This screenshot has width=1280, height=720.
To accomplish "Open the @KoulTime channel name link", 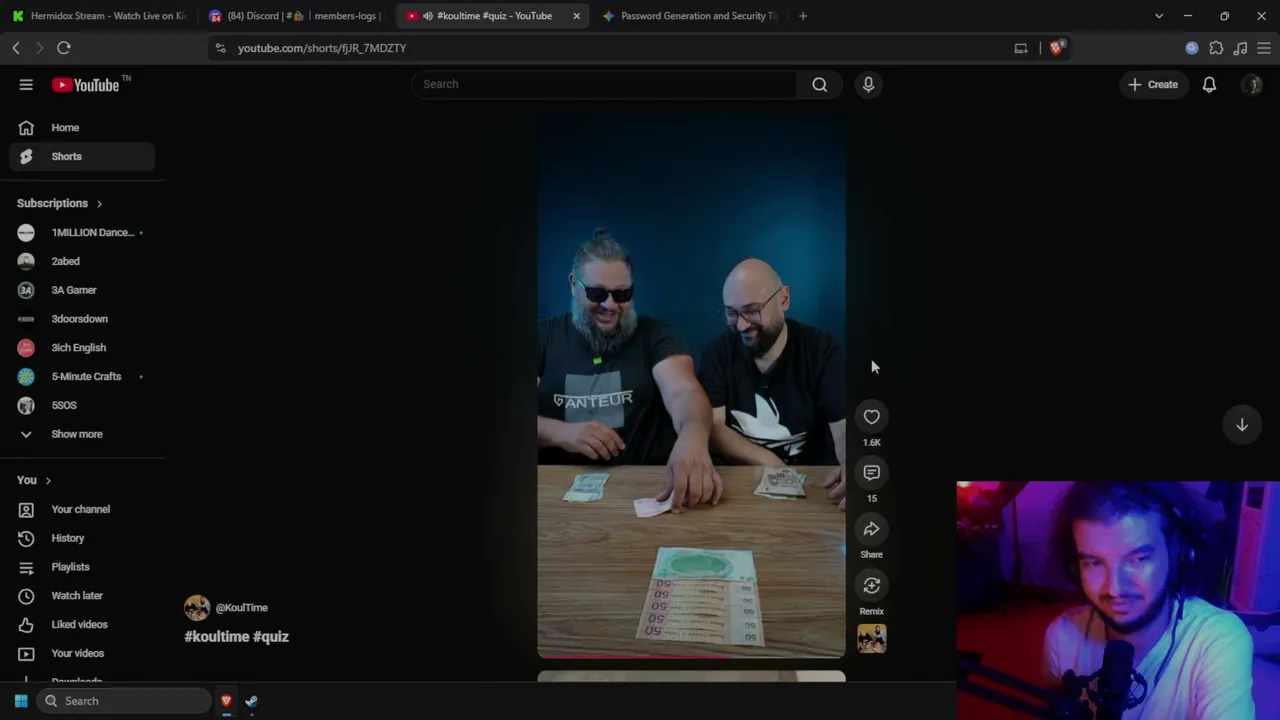I will coord(242,608).
